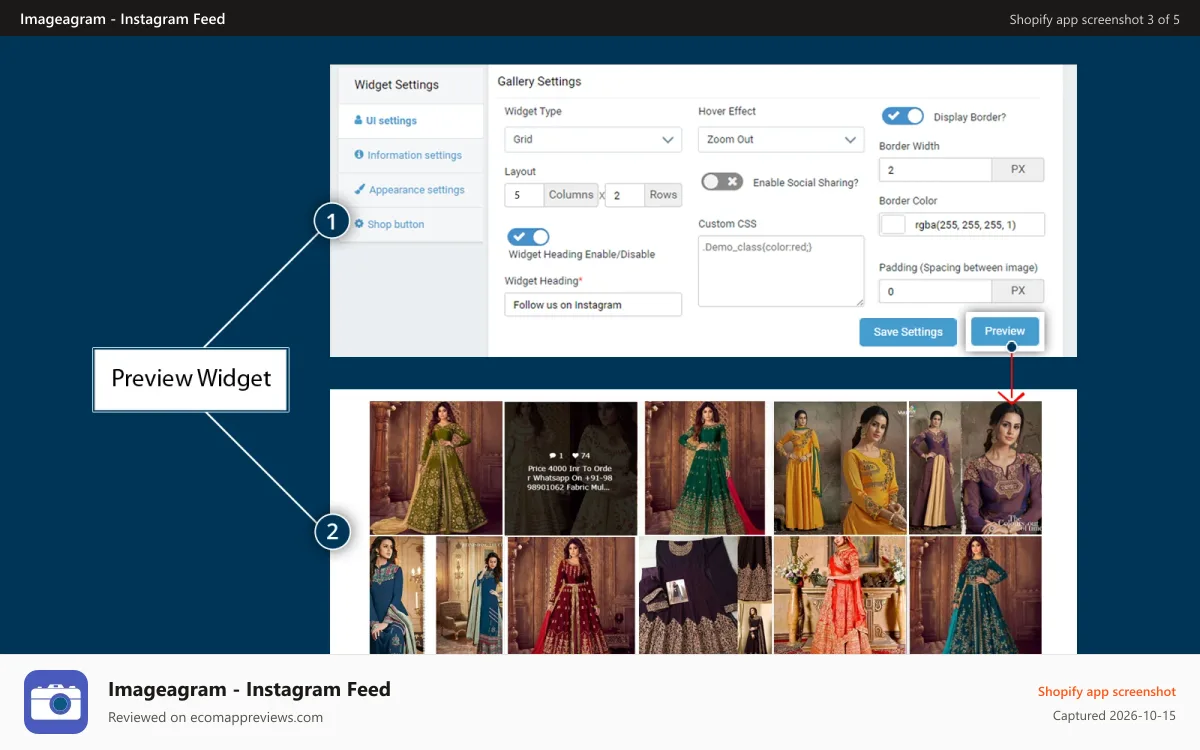Click the Layout Rows number field
Viewport: 1200px width, 750px height.
[624, 195]
